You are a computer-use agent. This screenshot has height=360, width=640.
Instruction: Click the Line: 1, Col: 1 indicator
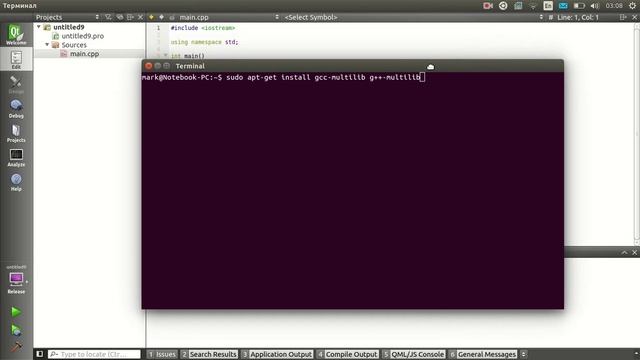[x=578, y=17]
